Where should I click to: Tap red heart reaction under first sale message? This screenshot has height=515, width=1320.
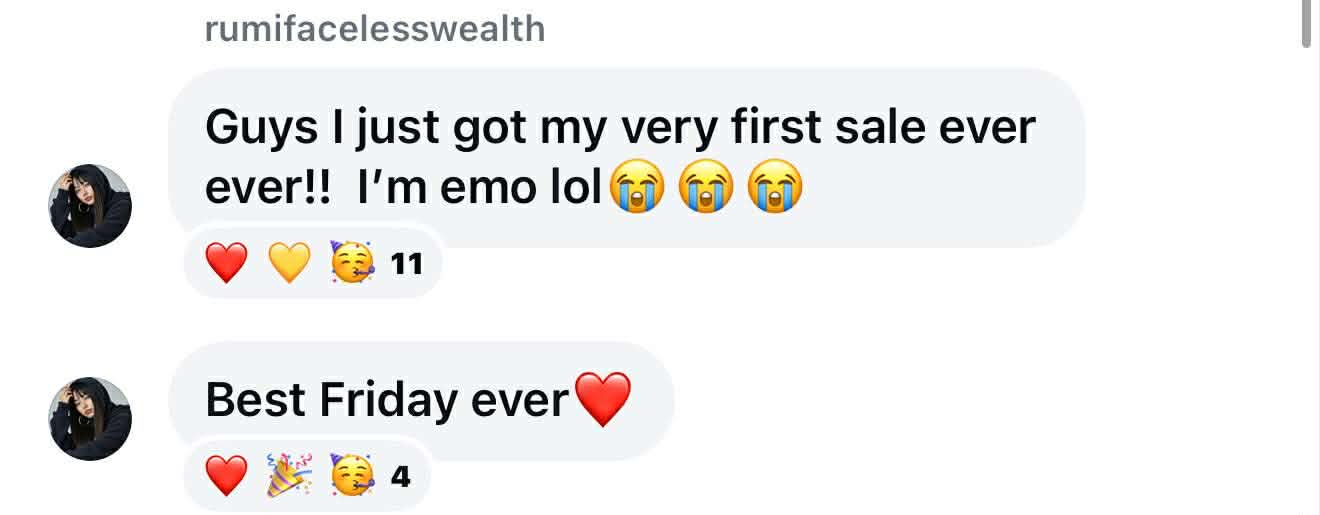point(226,264)
